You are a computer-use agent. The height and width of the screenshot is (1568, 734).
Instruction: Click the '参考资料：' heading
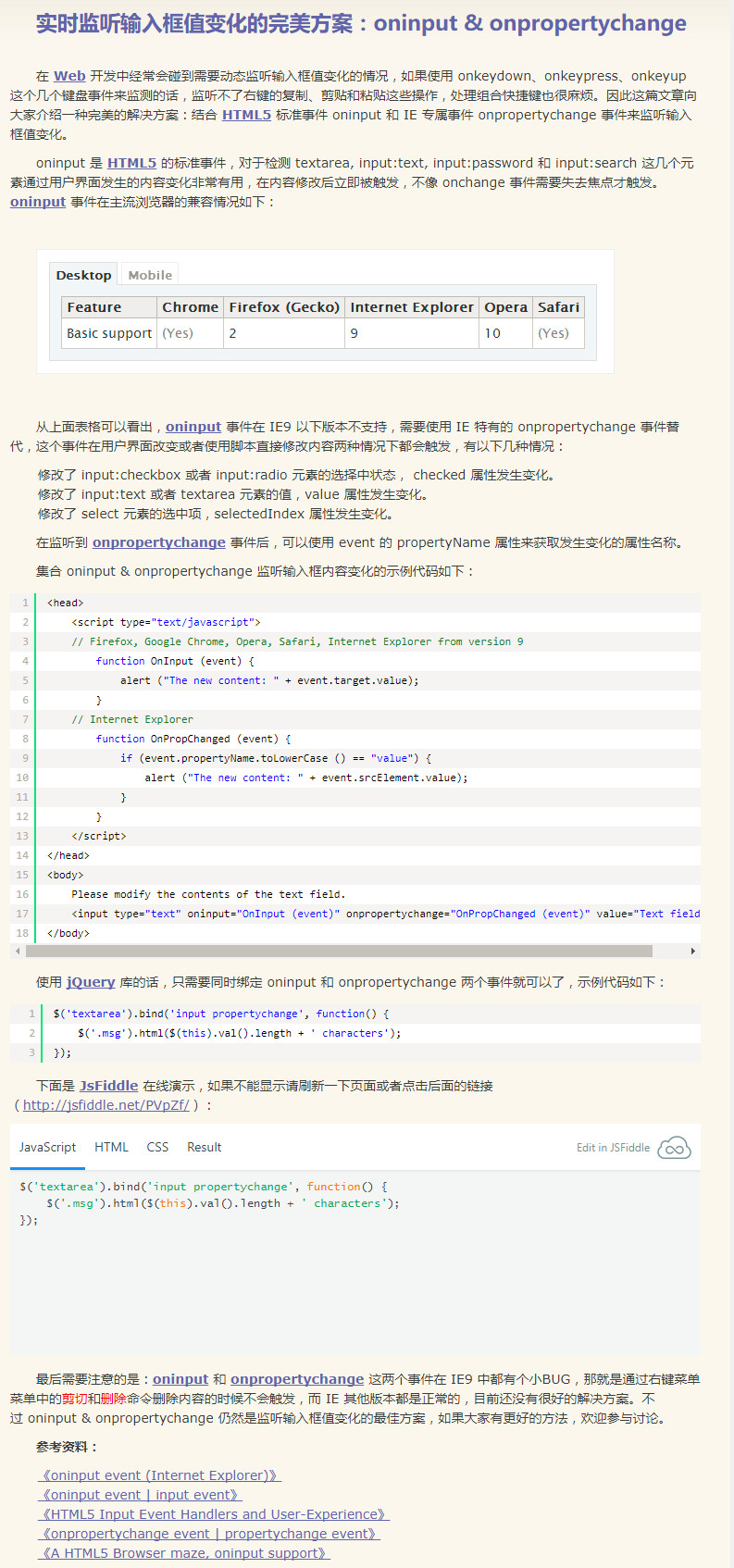pos(67,1447)
